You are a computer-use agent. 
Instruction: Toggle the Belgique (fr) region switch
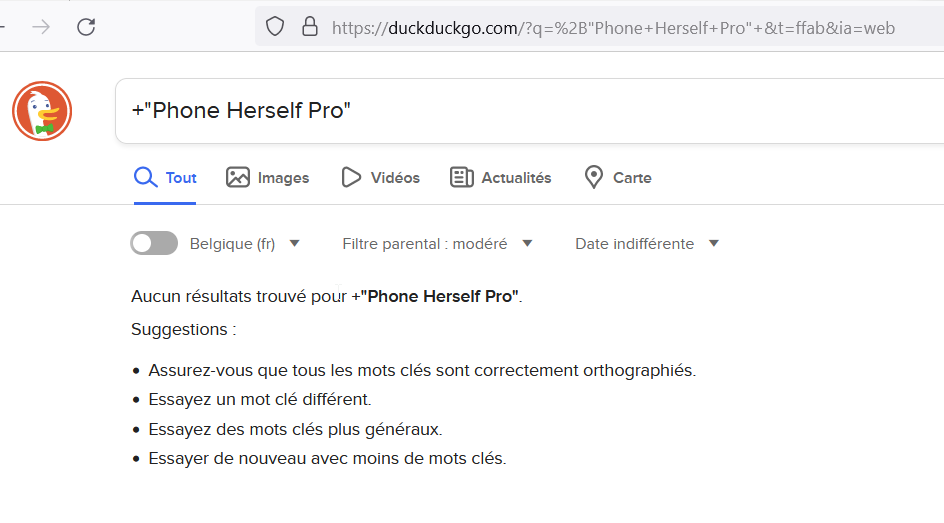154,243
